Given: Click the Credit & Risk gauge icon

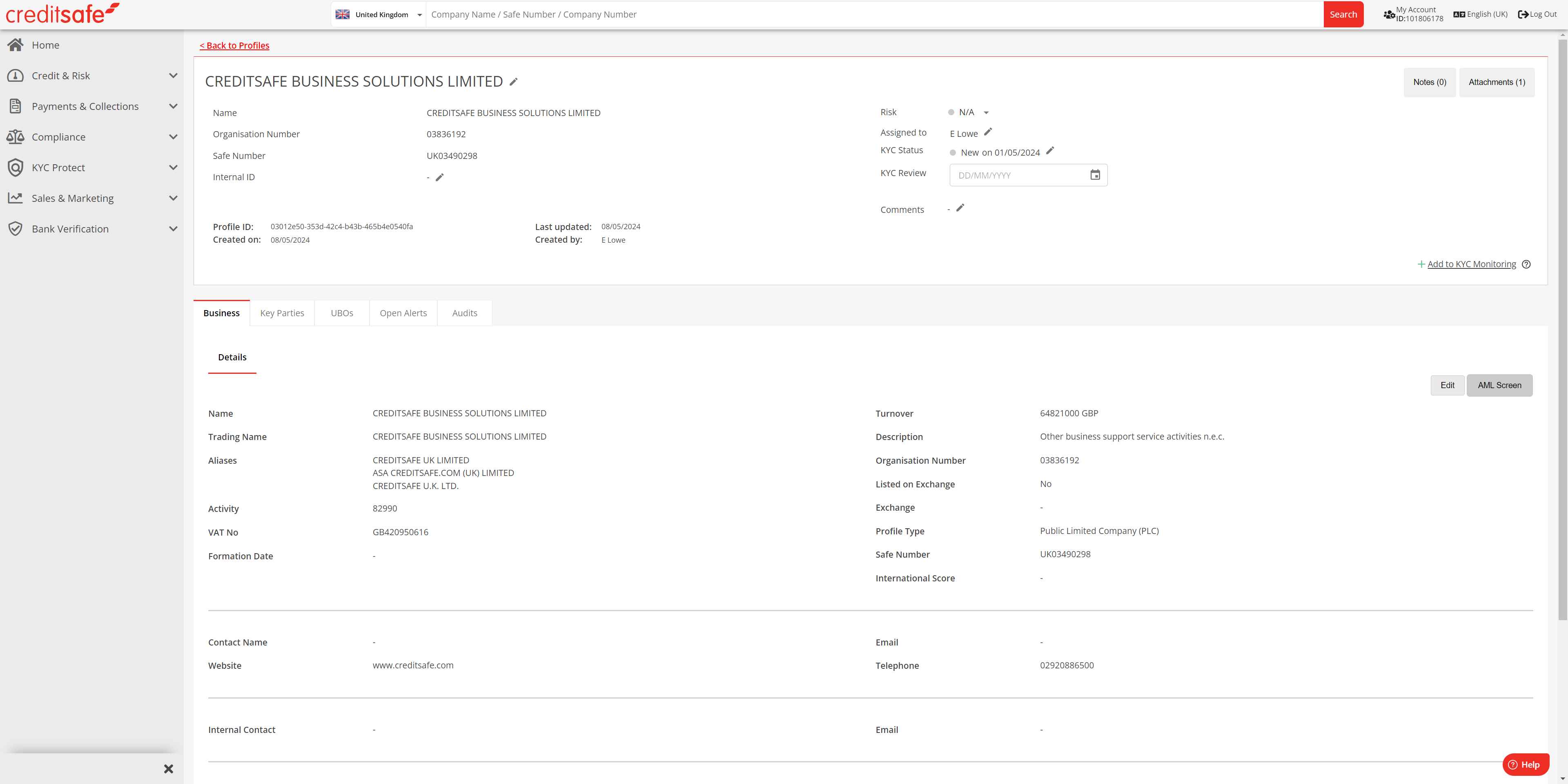Looking at the screenshot, I should coord(15,76).
